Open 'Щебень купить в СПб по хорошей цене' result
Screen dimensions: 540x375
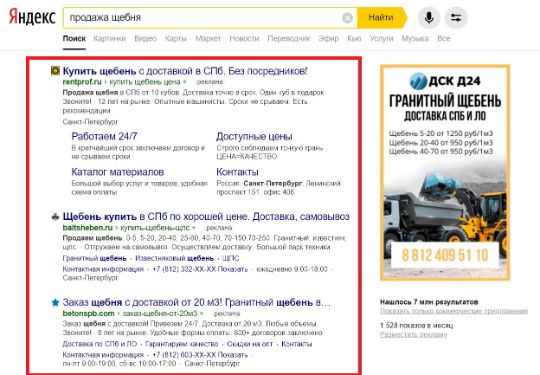point(206,217)
